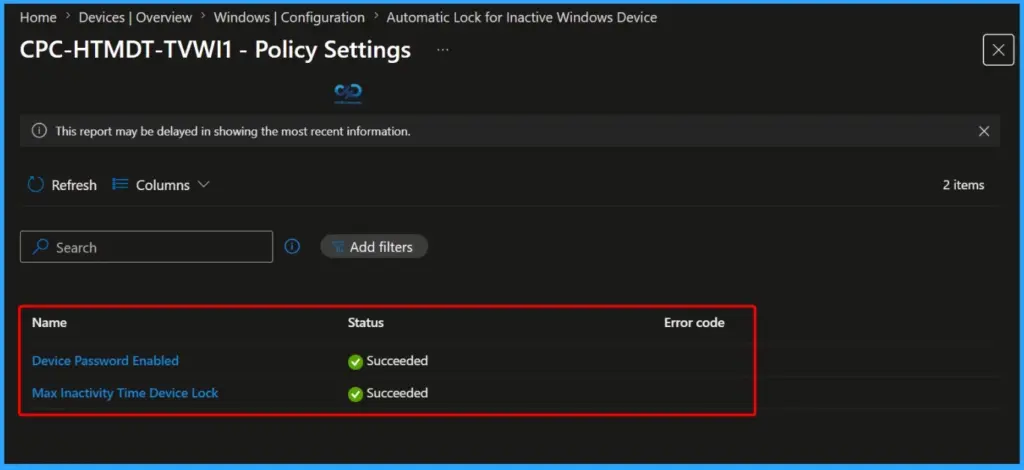Open the Device Password Enabled setting
Viewport: 1024px width, 470px height.
pos(105,360)
